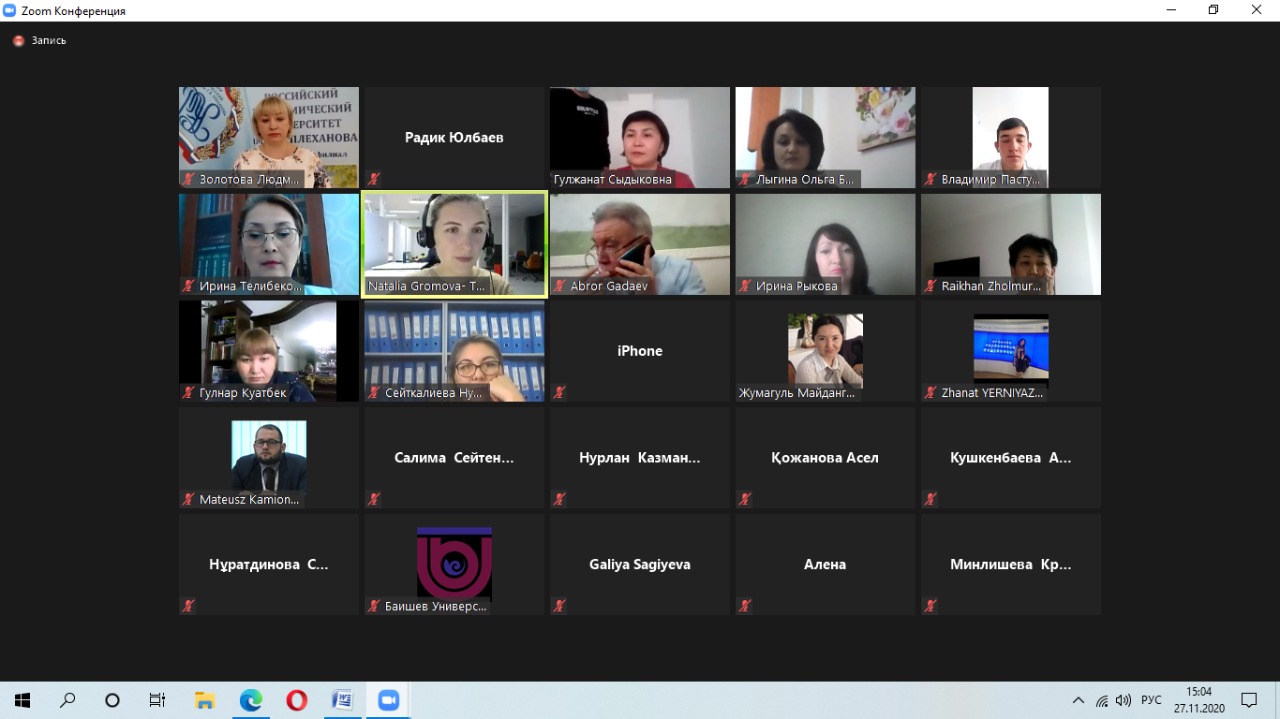Select the Баишев Университет logo tile
The height and width of the screenshot is (719, 1280).
point(454,562)
